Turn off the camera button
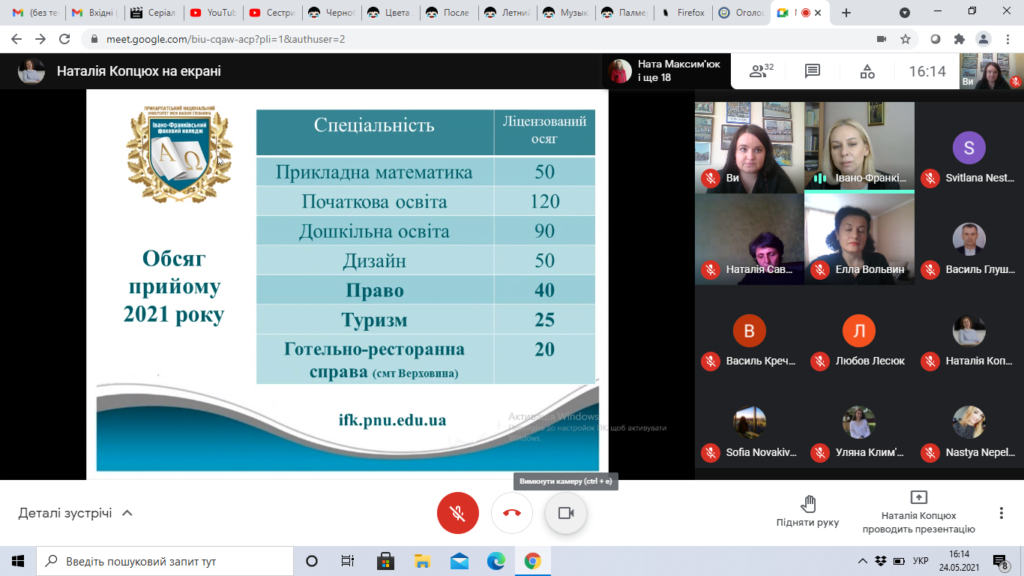The image size is (1024, 576). click(x=565, y=513)
